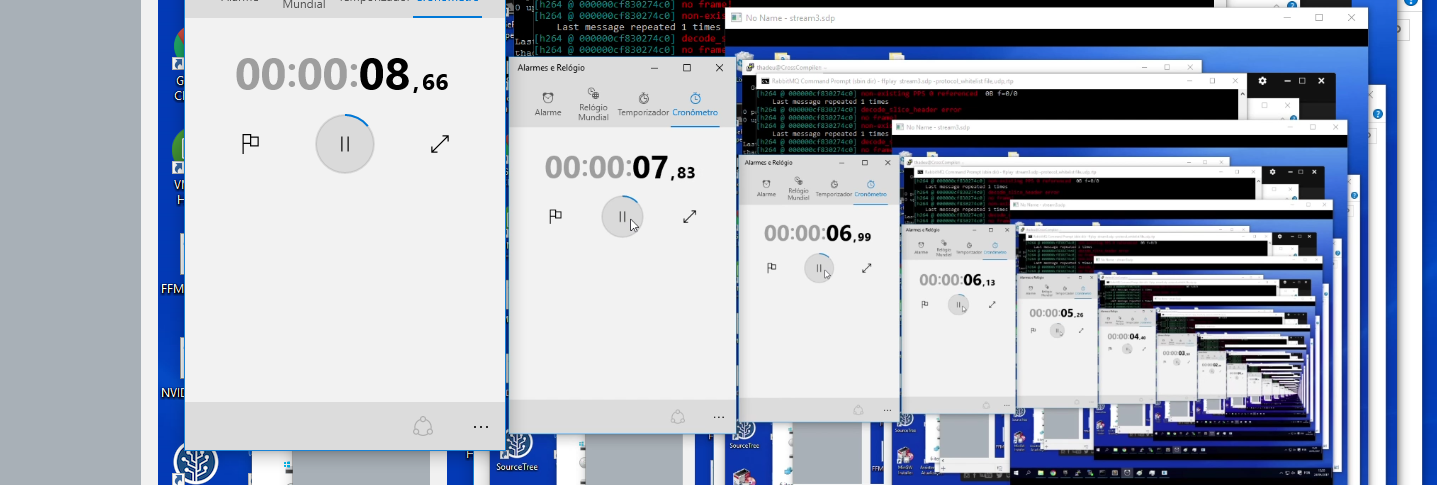Pause the stopwatch showing 00:00:06,99
Image resolution: width=1437 pixels, height=485 pixels.
(x=819, y=268)
